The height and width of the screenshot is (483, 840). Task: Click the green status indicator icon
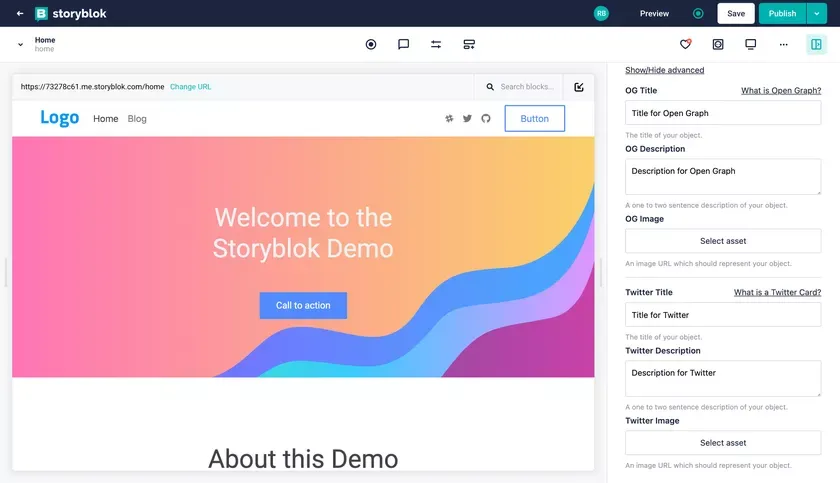tap(698, 13)
